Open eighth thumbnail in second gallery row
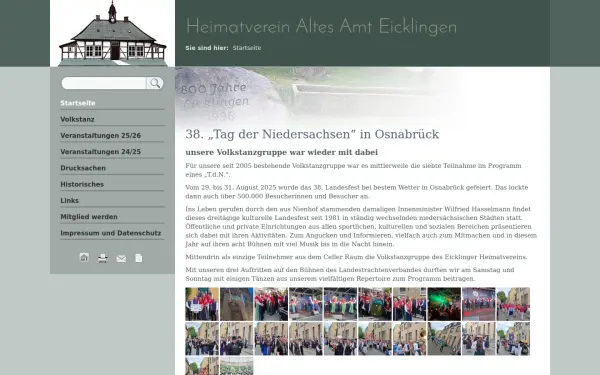The height and width of the screenshot is (375, 600). [x=444, y=339]
